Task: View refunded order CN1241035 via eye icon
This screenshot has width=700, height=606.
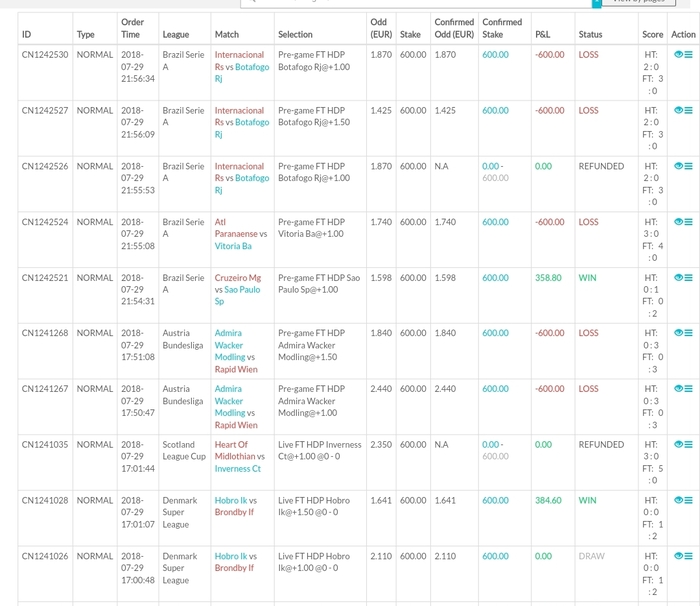Action: [x=679, y=444]
